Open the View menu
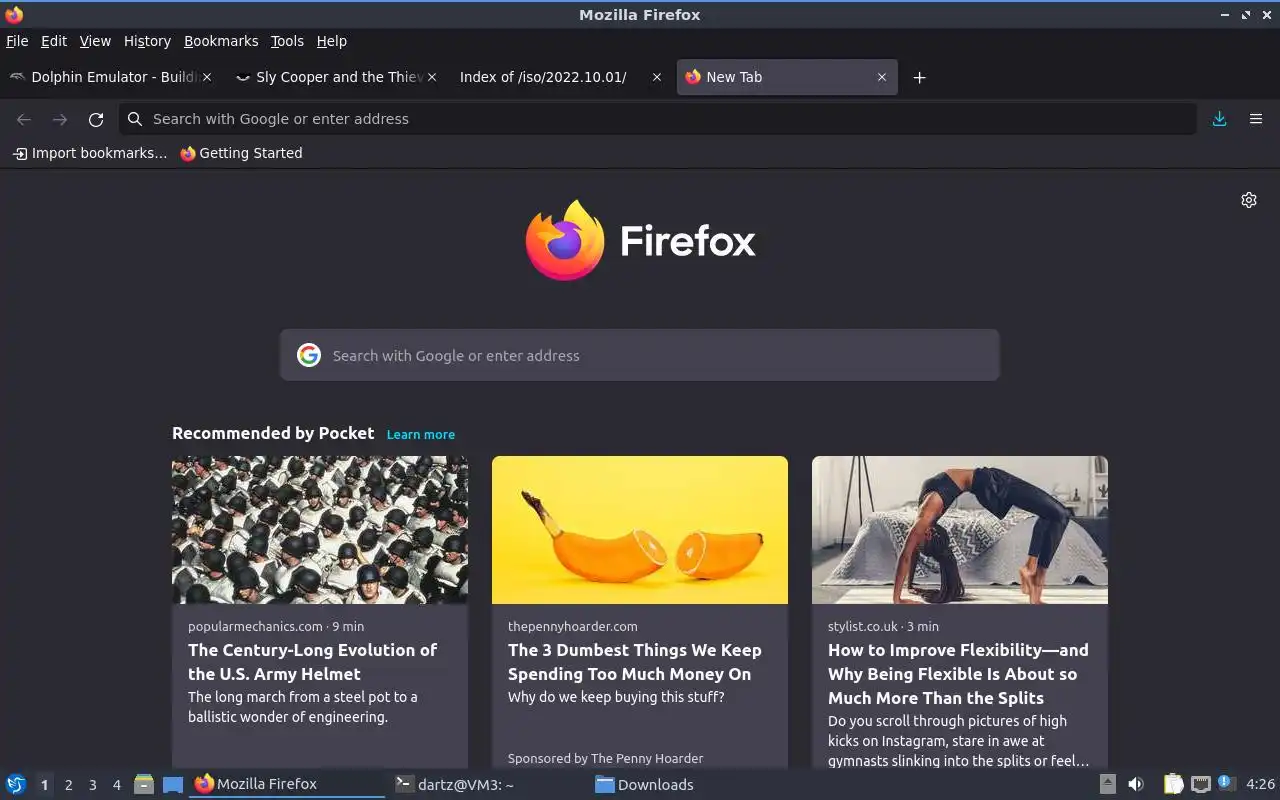Screen dimensions: 1280x800 pyautogui.click(x=95, y=41)
